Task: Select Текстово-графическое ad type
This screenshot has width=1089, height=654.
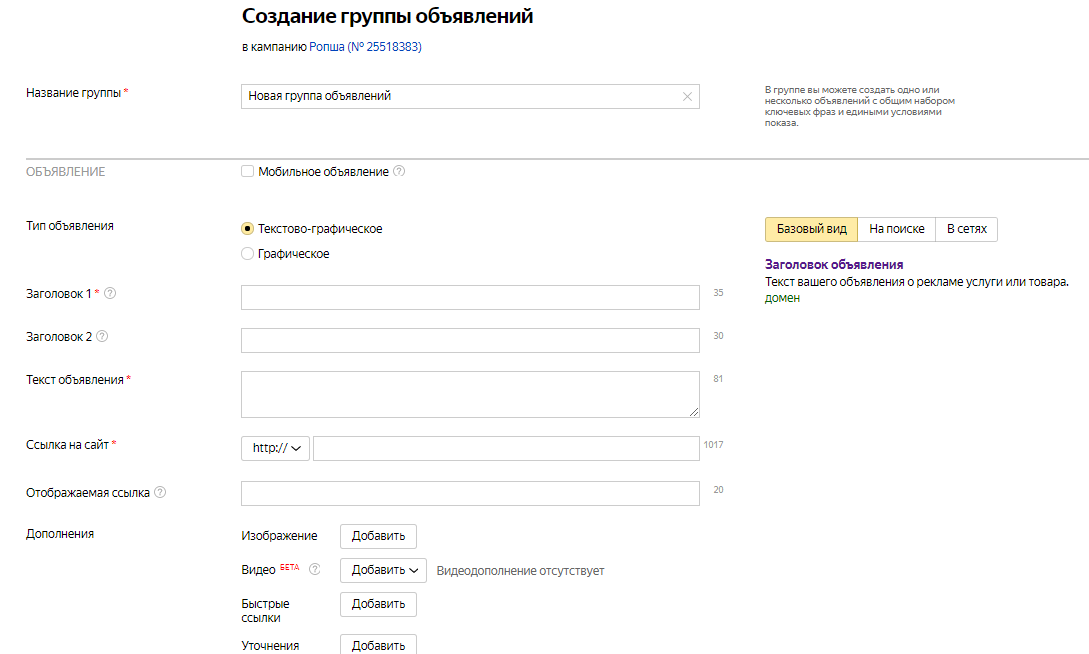Action: [248, 228]
